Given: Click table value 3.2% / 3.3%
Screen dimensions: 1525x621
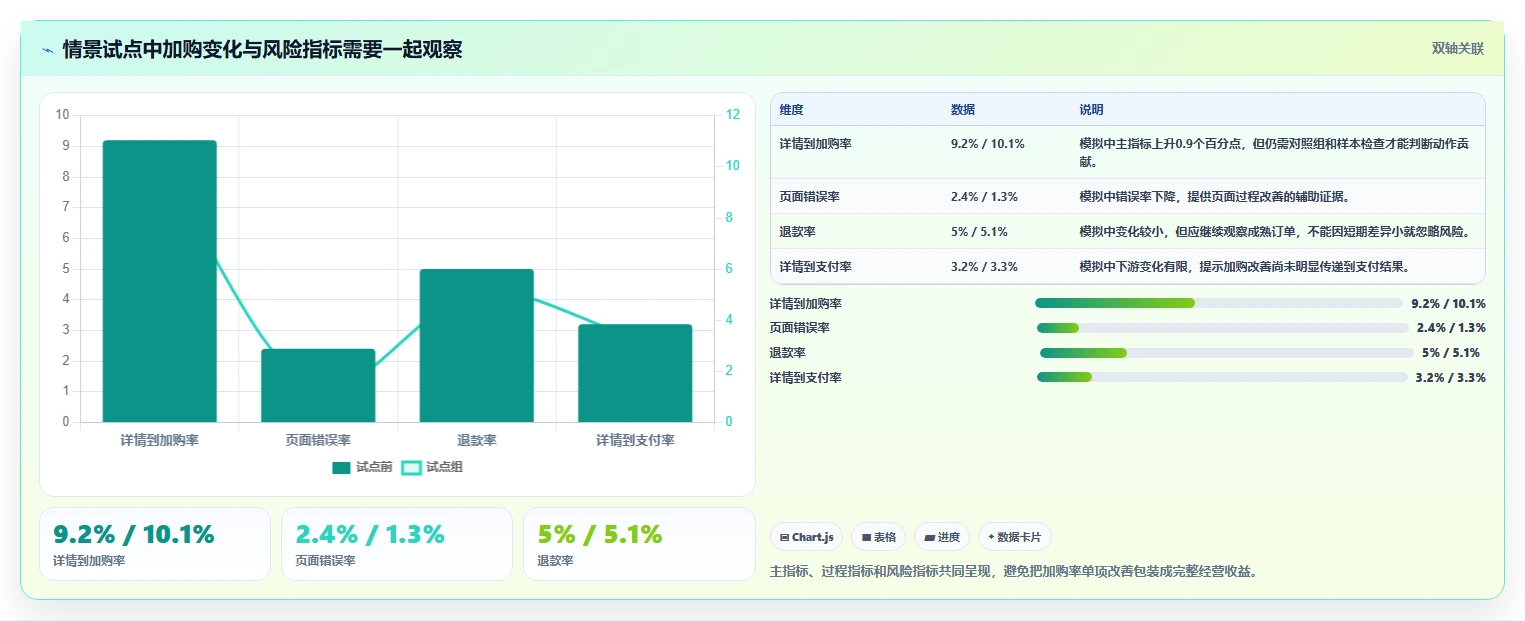Looking at the screenshot, I should [984, 267].
